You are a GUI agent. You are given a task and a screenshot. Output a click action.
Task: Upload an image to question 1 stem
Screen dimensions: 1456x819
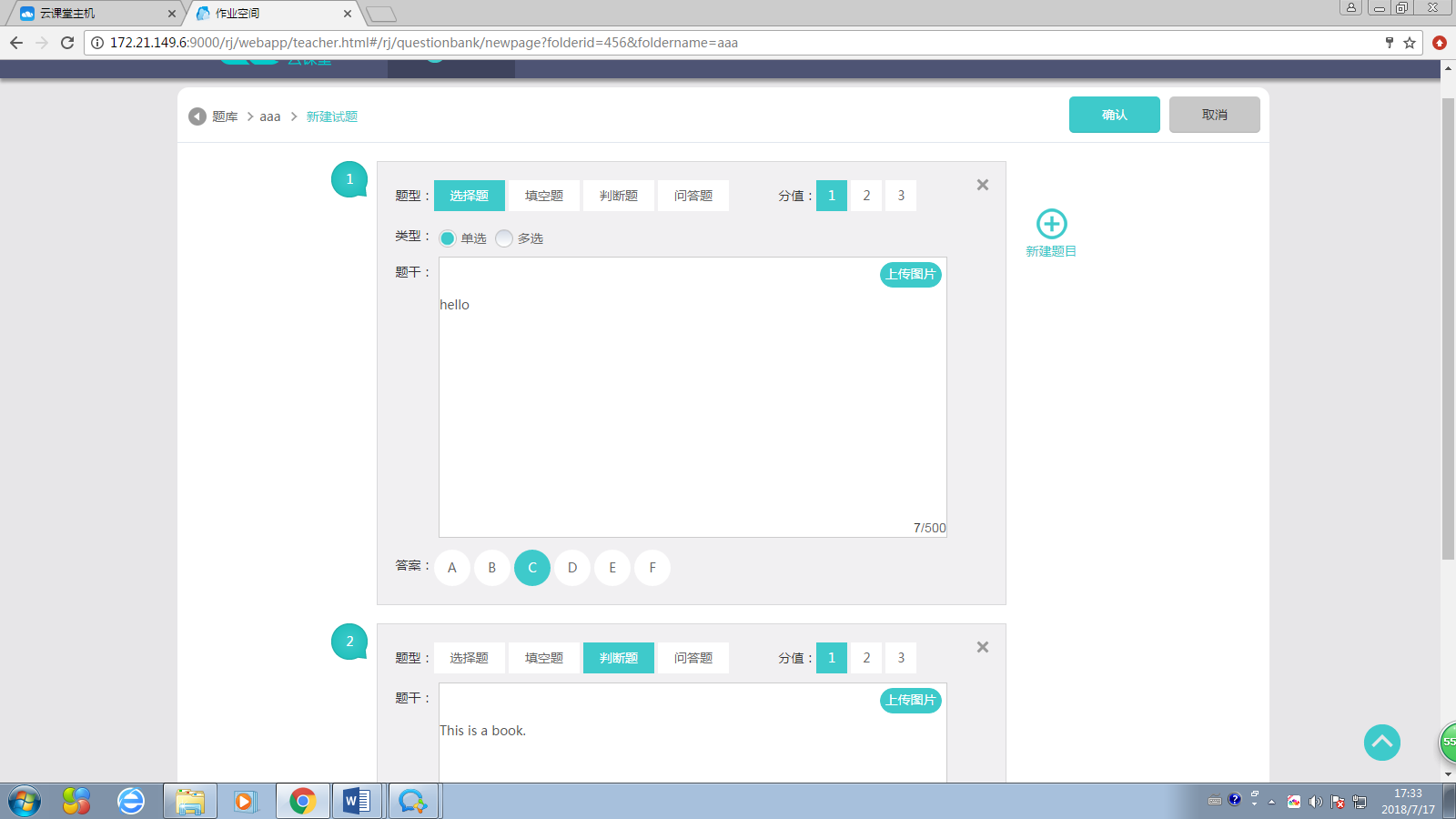click(x=910, y=274)
